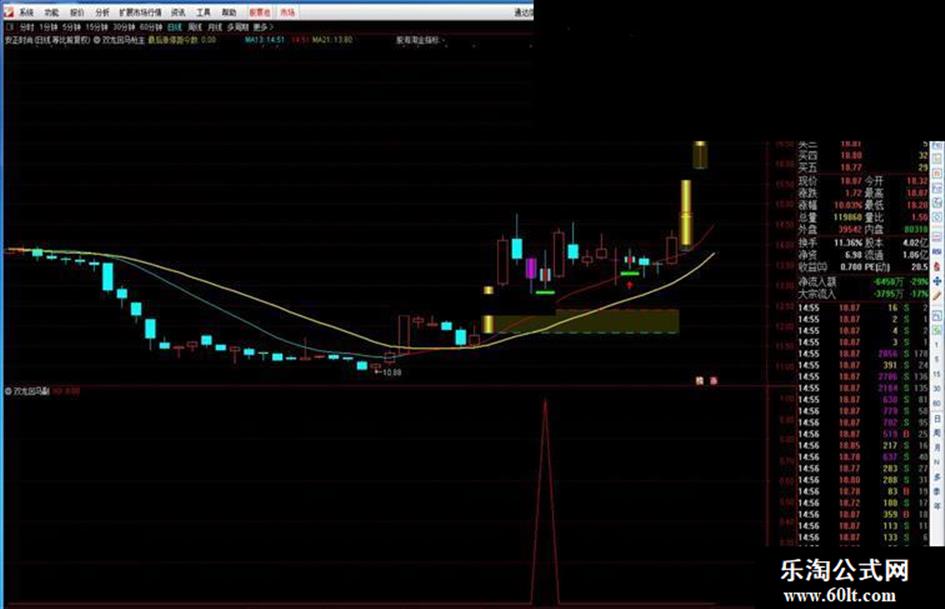This screenshot has width=945, height=609.
Task: Open the 系统 menu
Action: [x=26, y=12]
